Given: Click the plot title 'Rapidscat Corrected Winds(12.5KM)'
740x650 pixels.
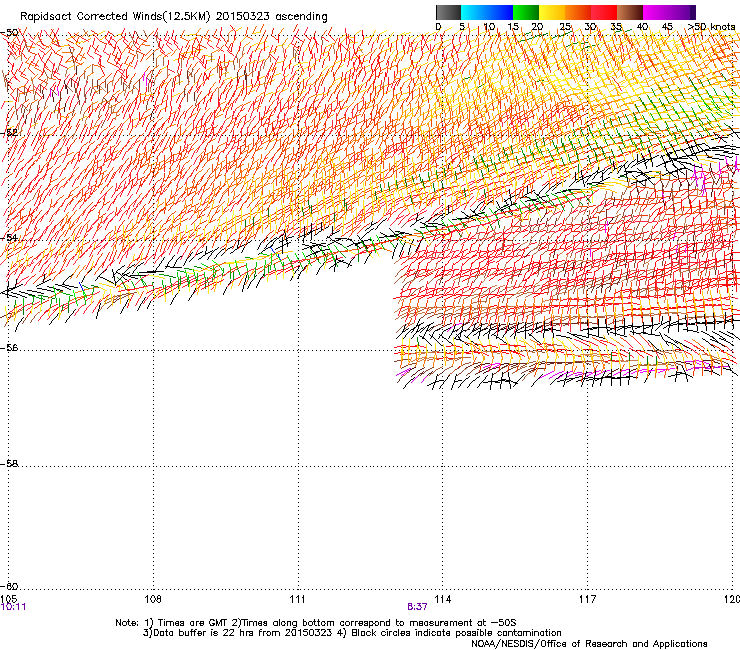Looking at the screenshot, I should coord(115,17).
